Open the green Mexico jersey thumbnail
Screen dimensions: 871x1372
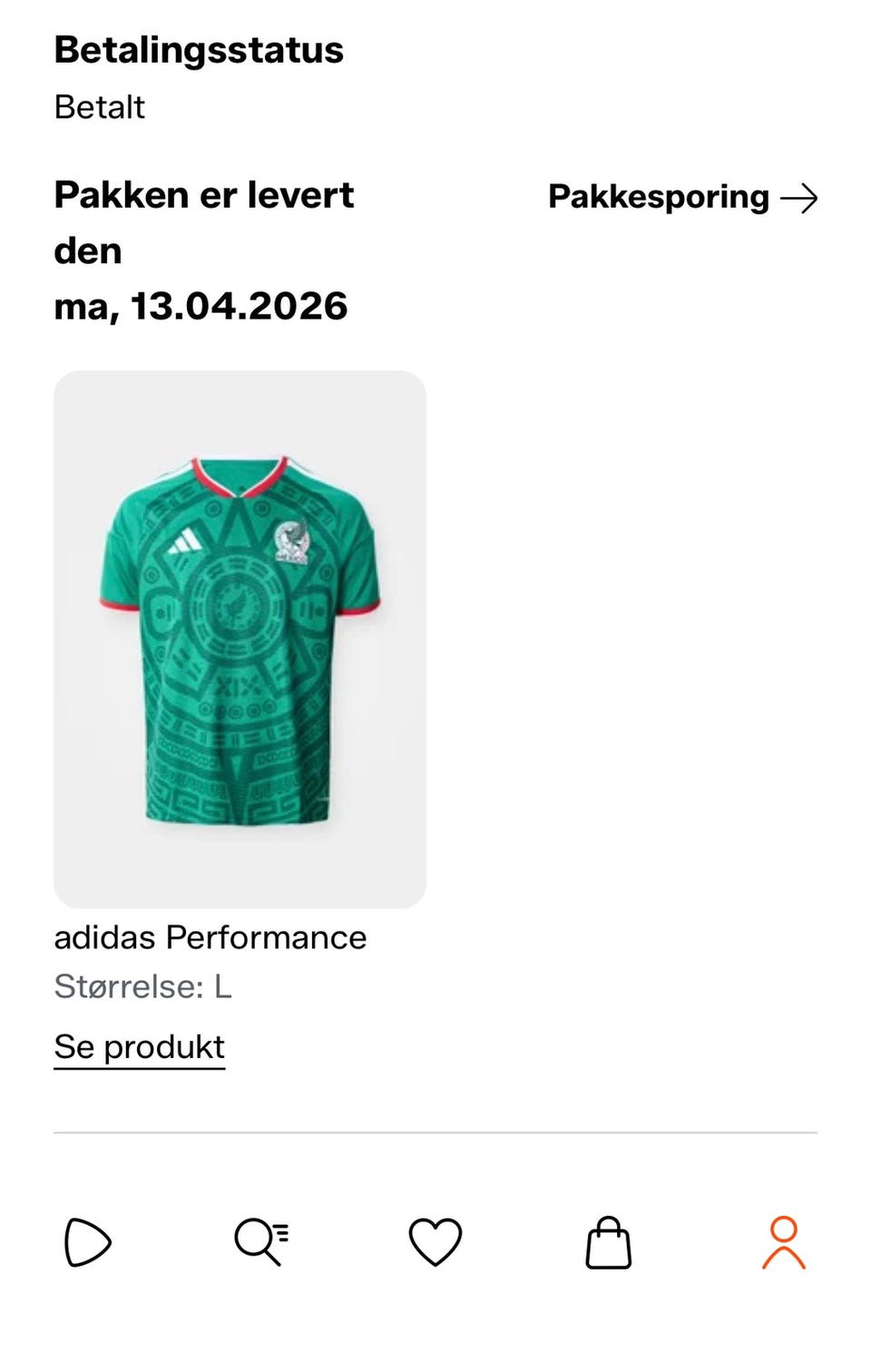pos(240,639)
